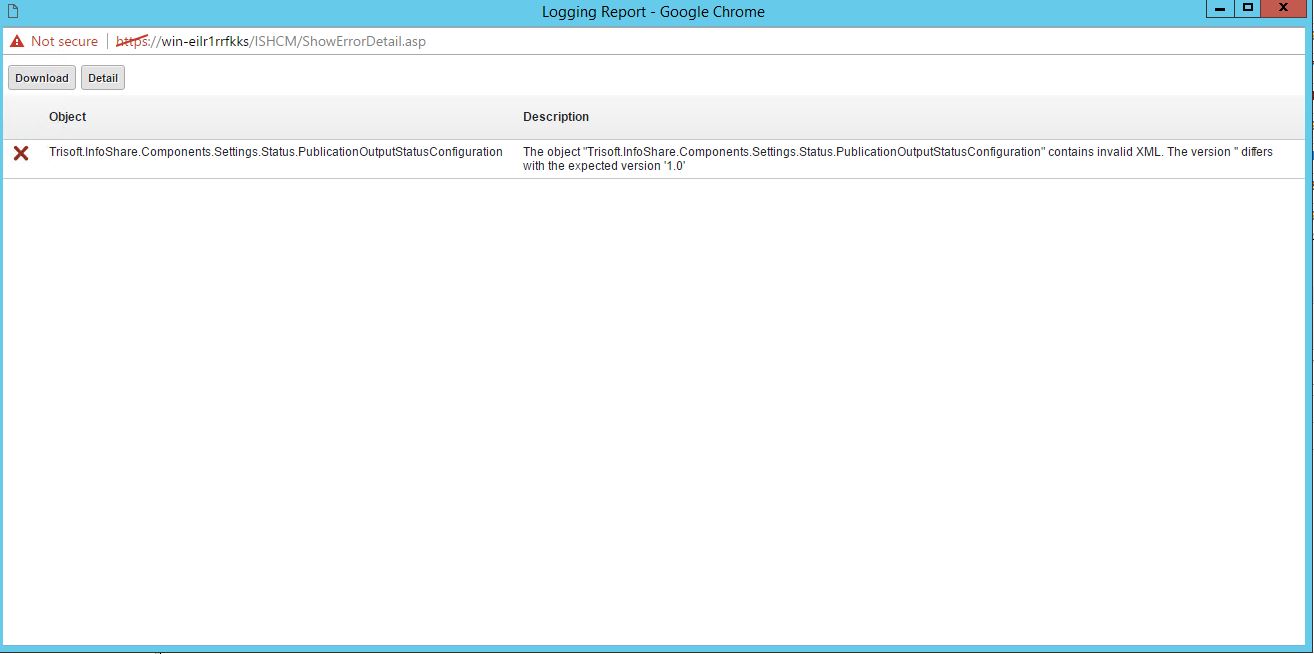Screen dimensions: 1314x654
Task: Click the Not secure warning triangle icon
Action: pyautogui.click(x=17, y=42)
